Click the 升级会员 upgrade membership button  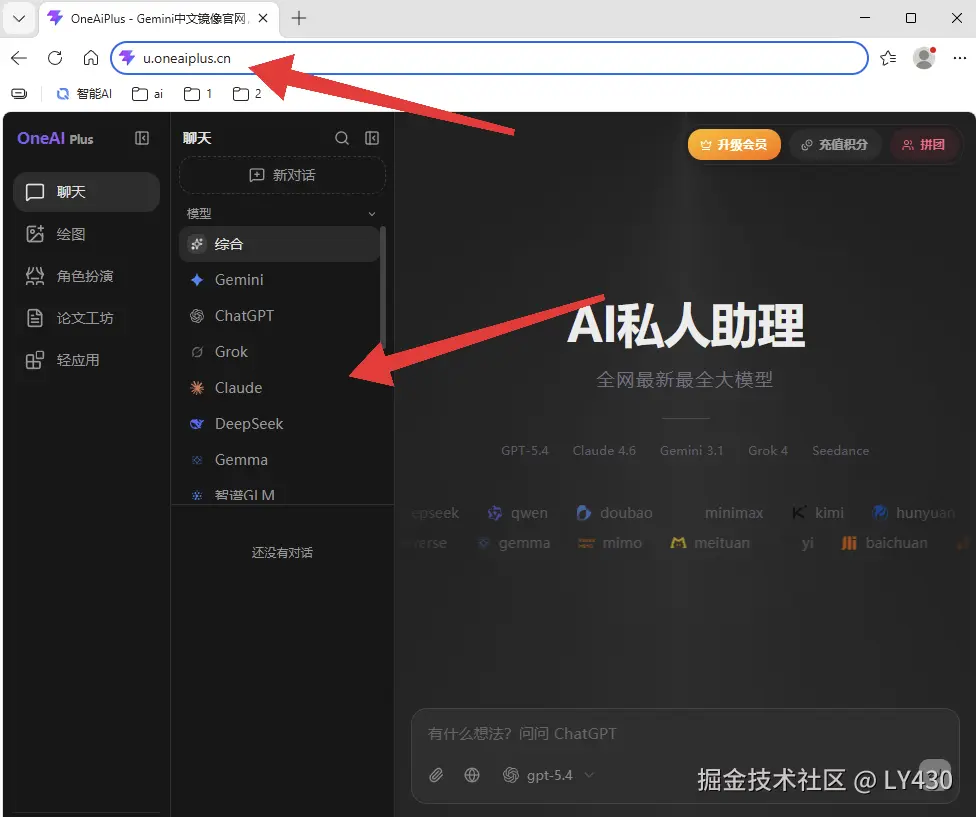click(734, 144)
